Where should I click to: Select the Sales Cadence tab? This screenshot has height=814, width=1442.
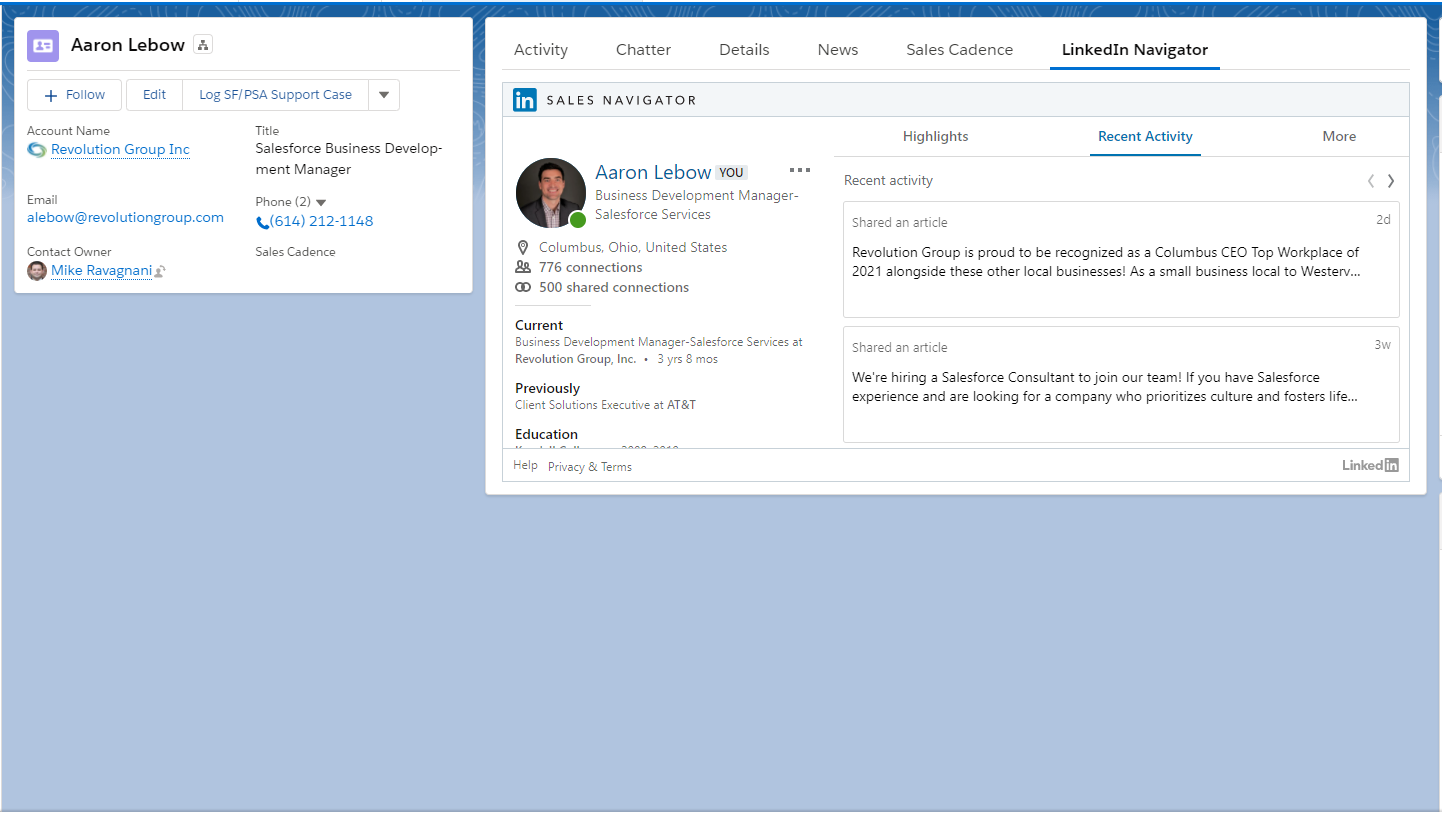[960, 49]
